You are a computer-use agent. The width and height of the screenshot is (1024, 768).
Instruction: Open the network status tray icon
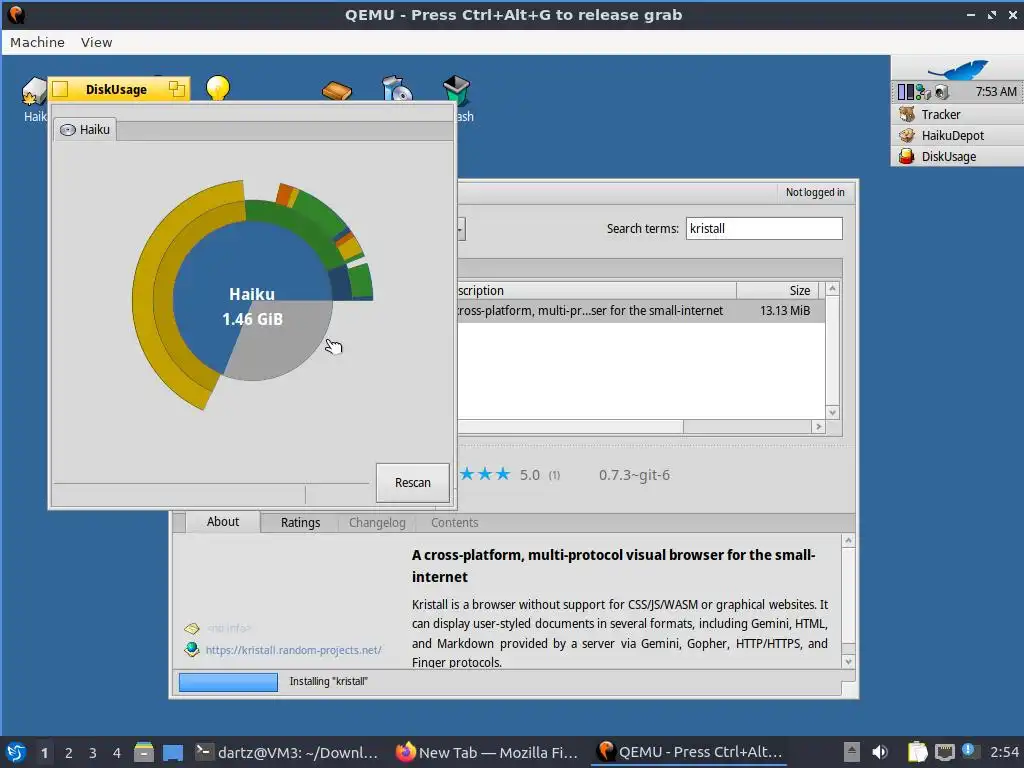(x=922, y=92)
